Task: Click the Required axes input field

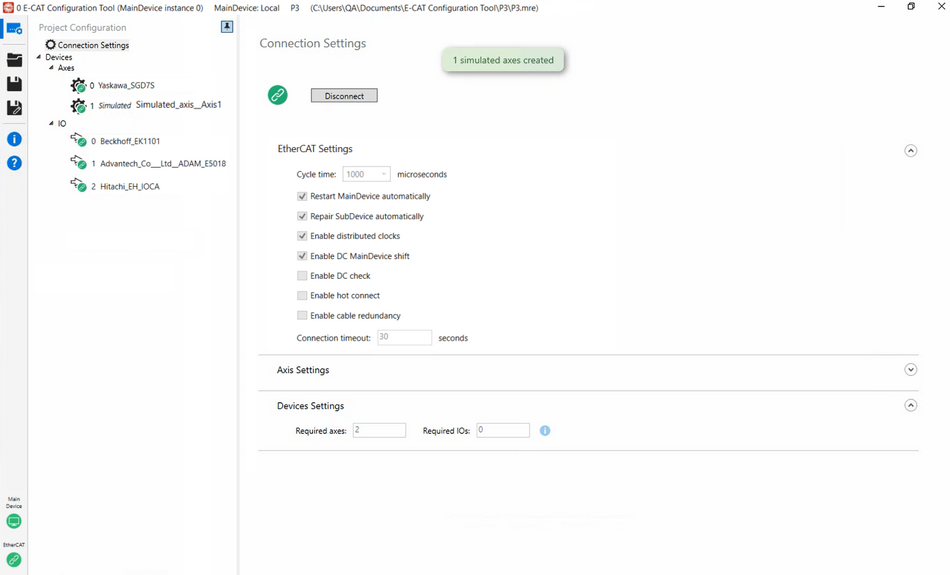Action: [x=379, y=430]
